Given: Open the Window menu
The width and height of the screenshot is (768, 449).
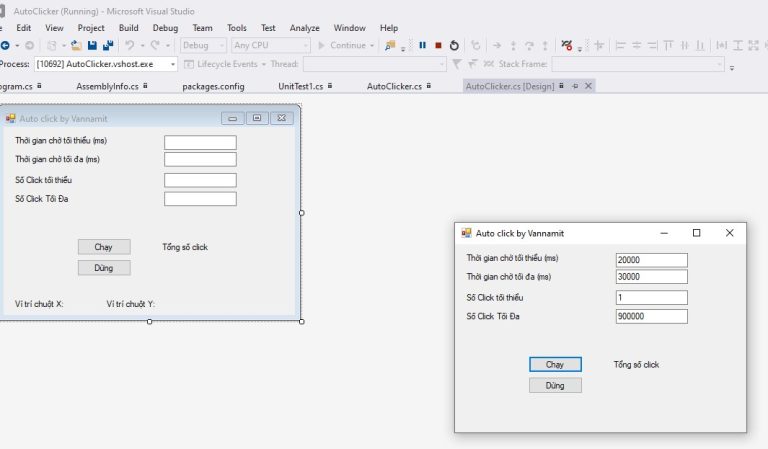Looking at the screenshot, I should pyautogui.click(x=349, y=28).
